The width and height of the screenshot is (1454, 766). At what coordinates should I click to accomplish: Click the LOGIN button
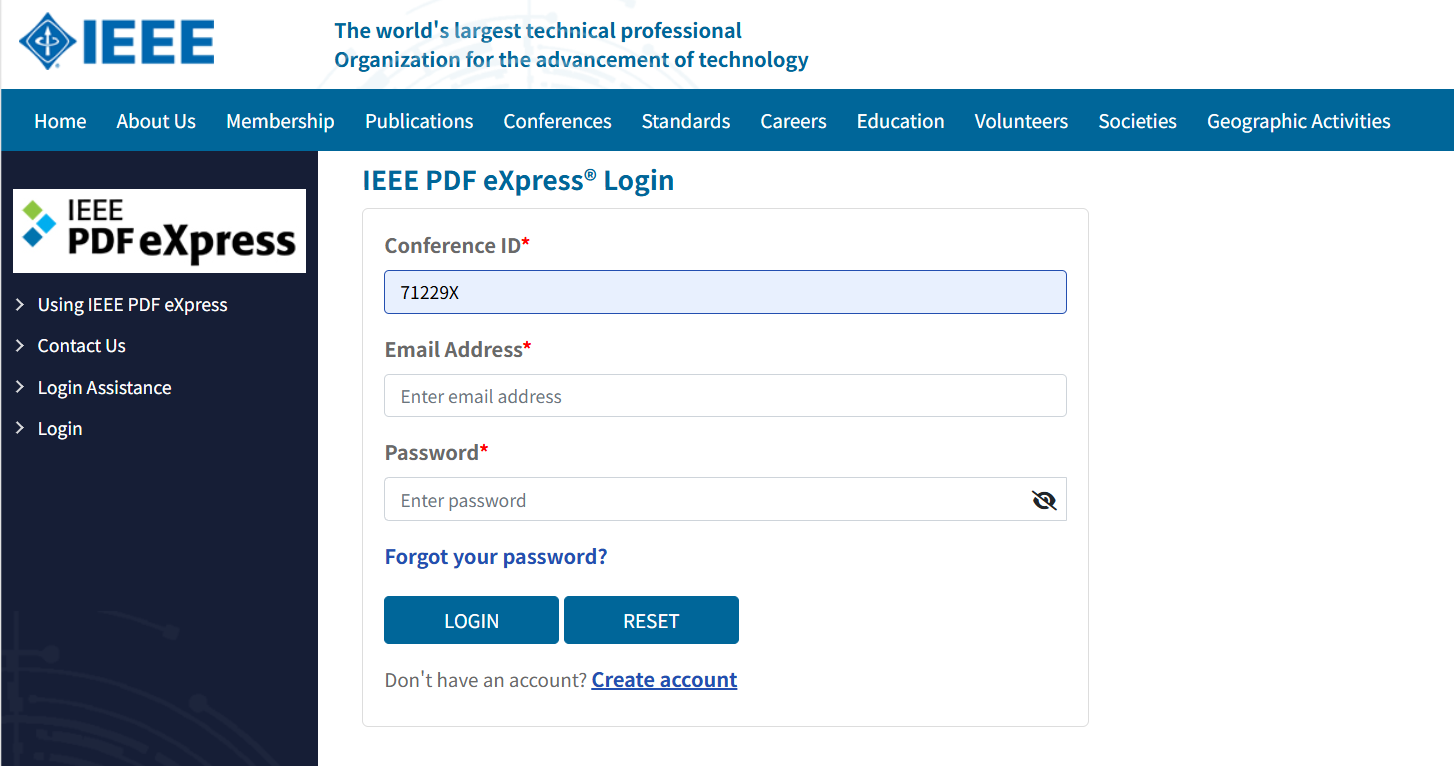(x=471, y=620)
